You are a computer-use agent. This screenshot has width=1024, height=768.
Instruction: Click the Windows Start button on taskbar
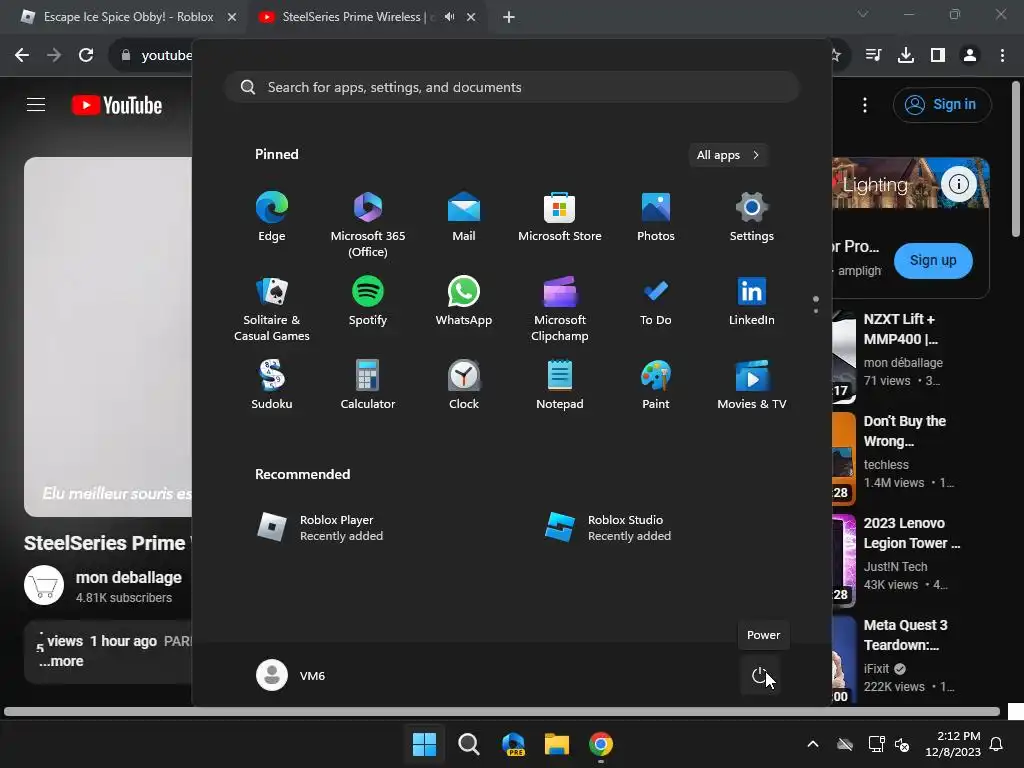[424, 744]
